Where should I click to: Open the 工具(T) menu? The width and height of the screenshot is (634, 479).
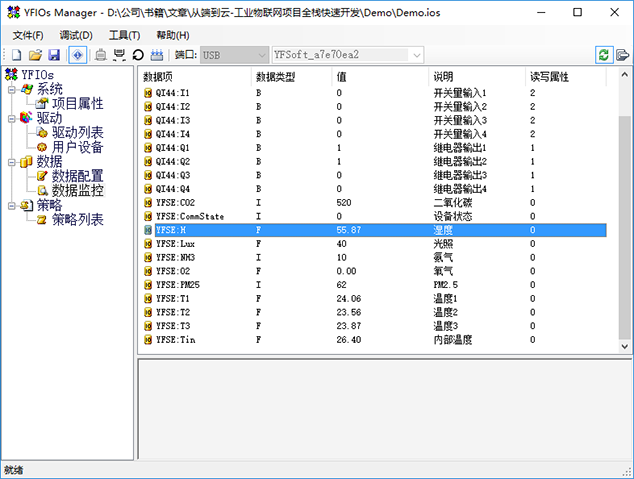[x=125, y=36]
